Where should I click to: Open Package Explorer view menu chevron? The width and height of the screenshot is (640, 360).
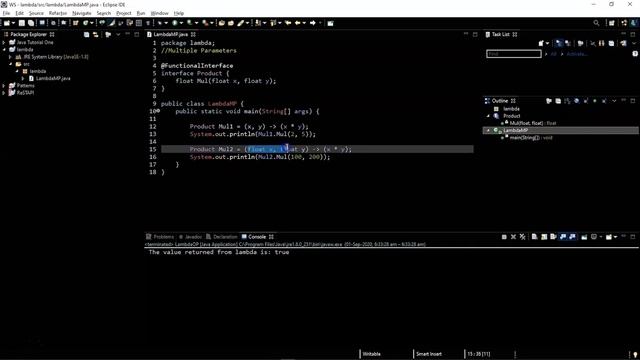(x=118, y=35)
